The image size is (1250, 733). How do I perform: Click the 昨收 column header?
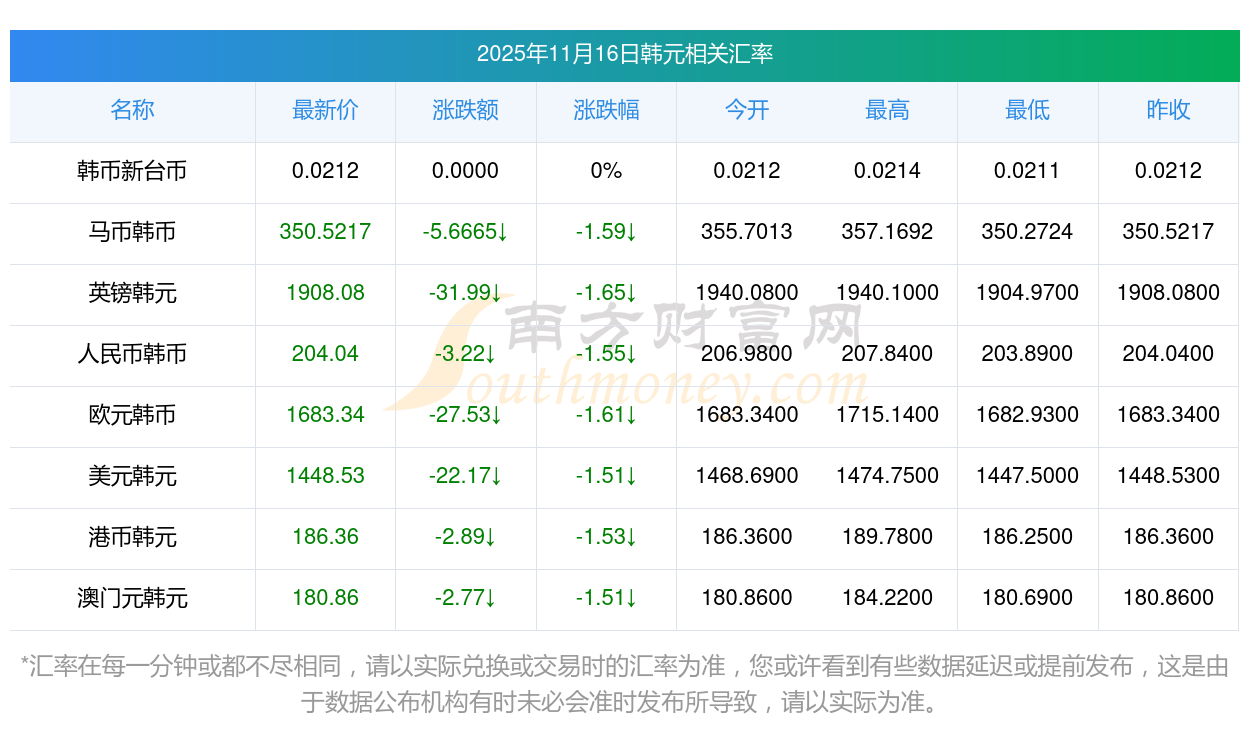[x=1168, y=110]
